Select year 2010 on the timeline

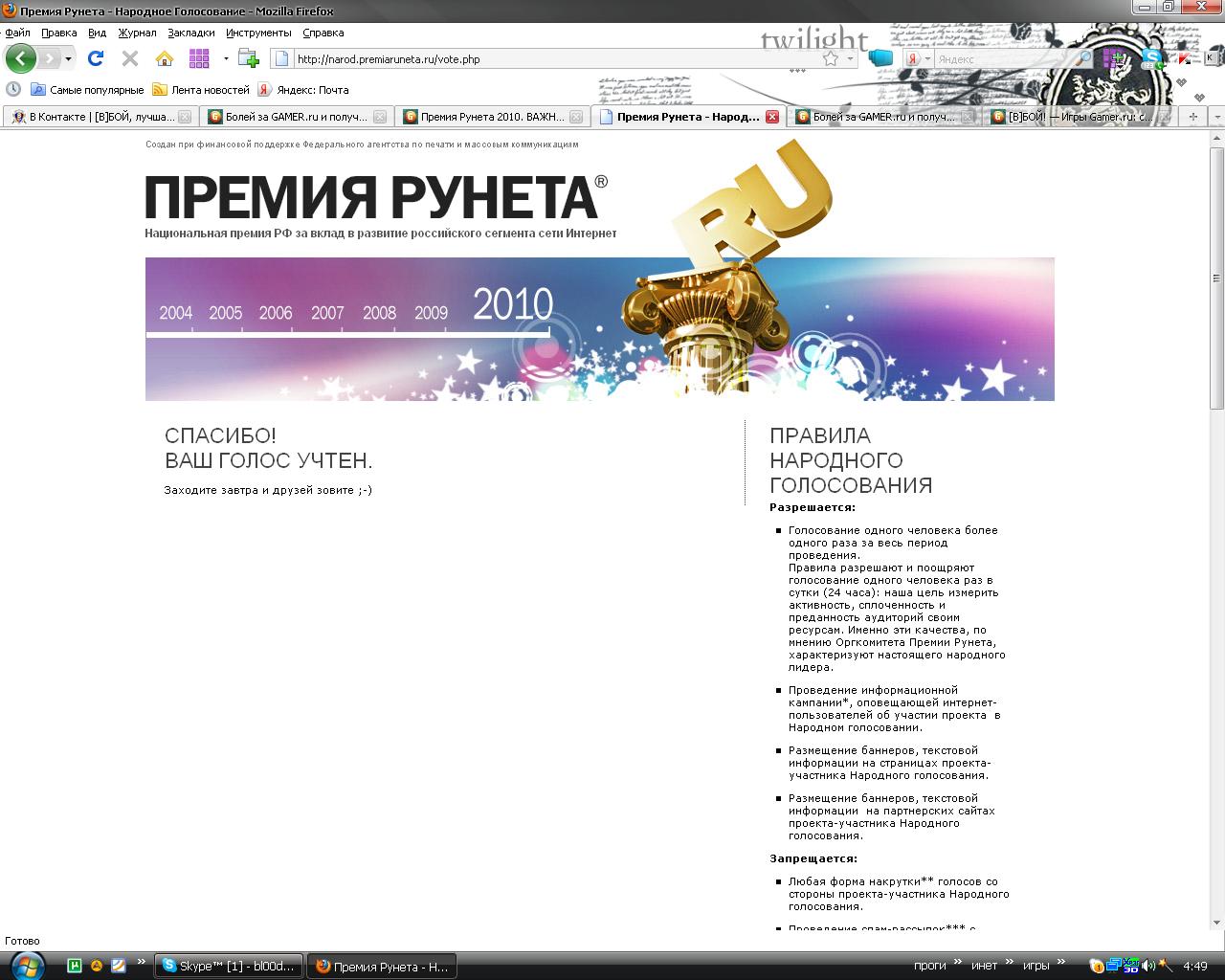click(513, 305)
